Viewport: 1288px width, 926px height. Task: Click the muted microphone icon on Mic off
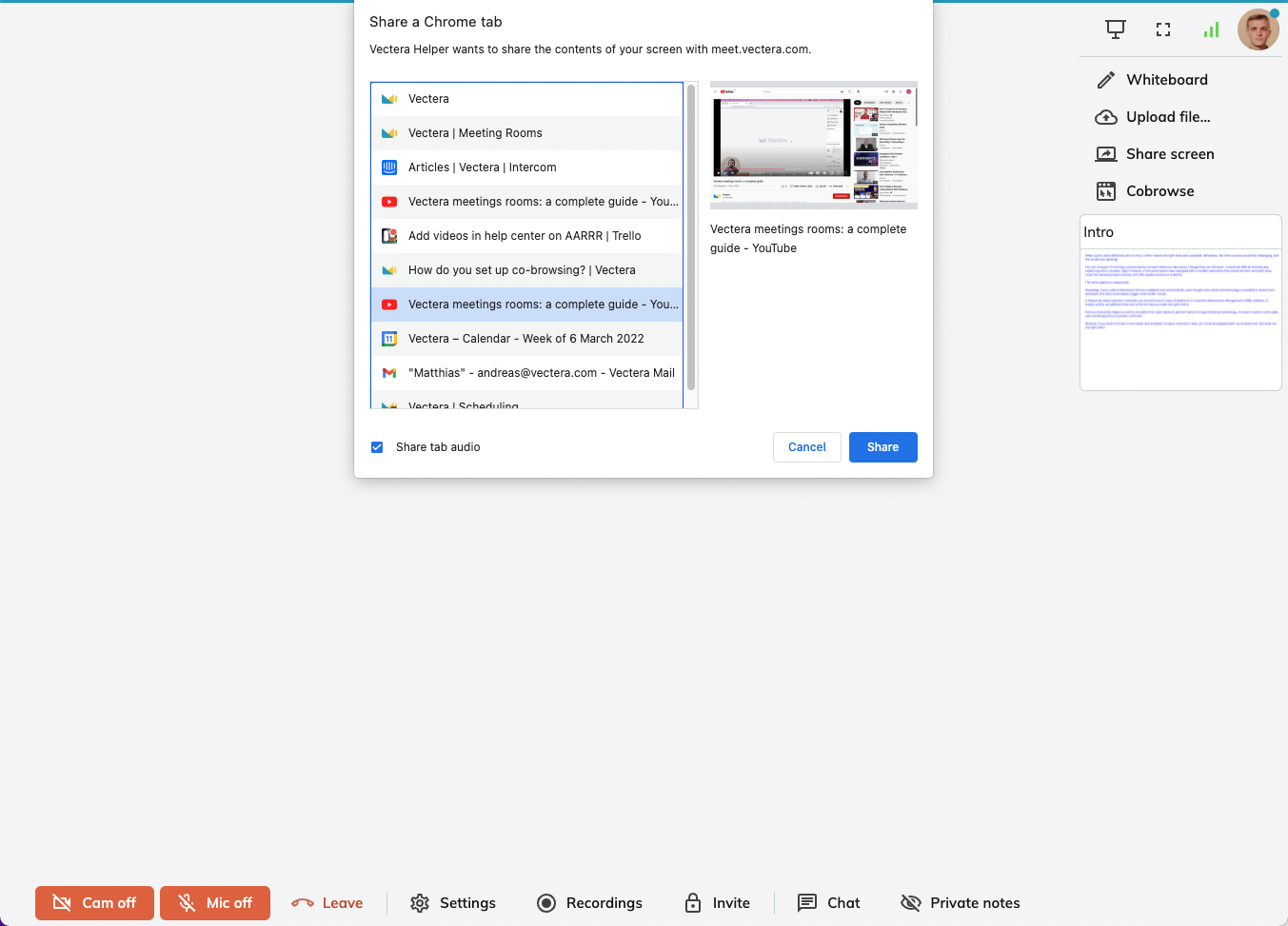coord(187,903)
